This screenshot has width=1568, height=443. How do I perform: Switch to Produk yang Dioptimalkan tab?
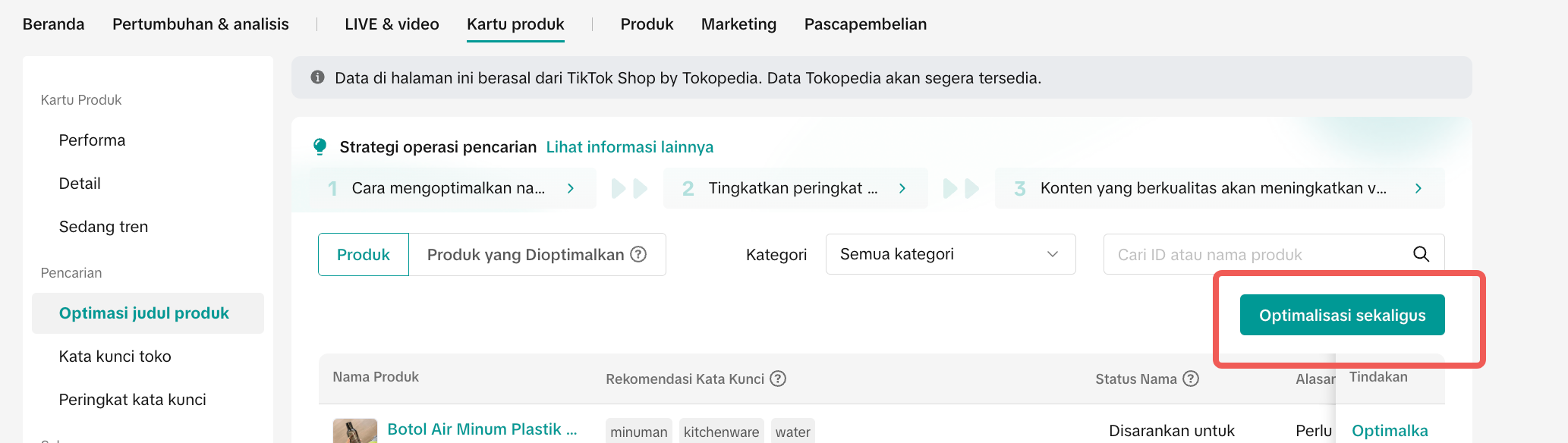coord(525,255)
